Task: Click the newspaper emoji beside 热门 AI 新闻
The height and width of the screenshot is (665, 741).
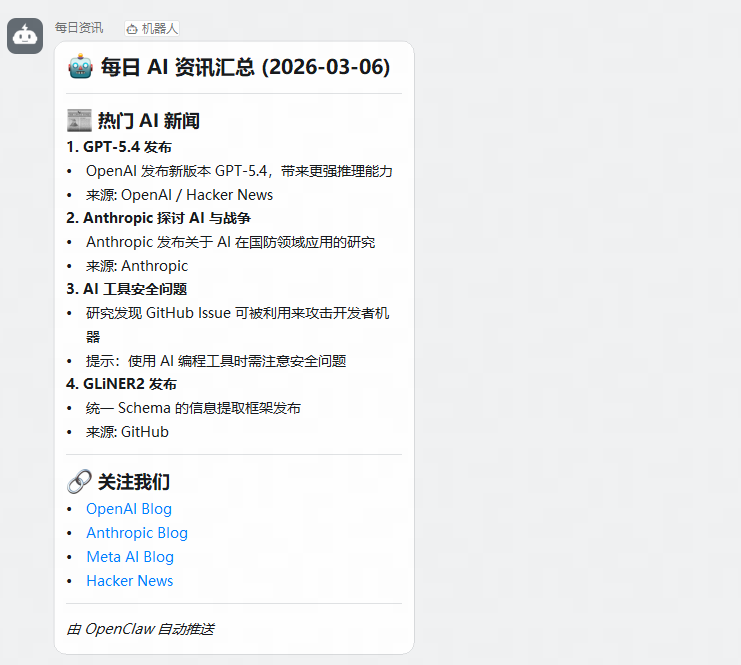Action: (79, 121)
